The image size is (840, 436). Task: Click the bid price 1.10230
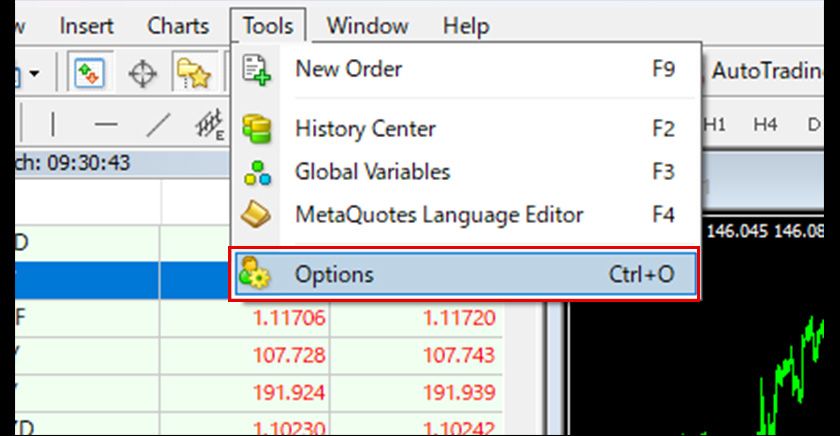click(x=289, y=428)
